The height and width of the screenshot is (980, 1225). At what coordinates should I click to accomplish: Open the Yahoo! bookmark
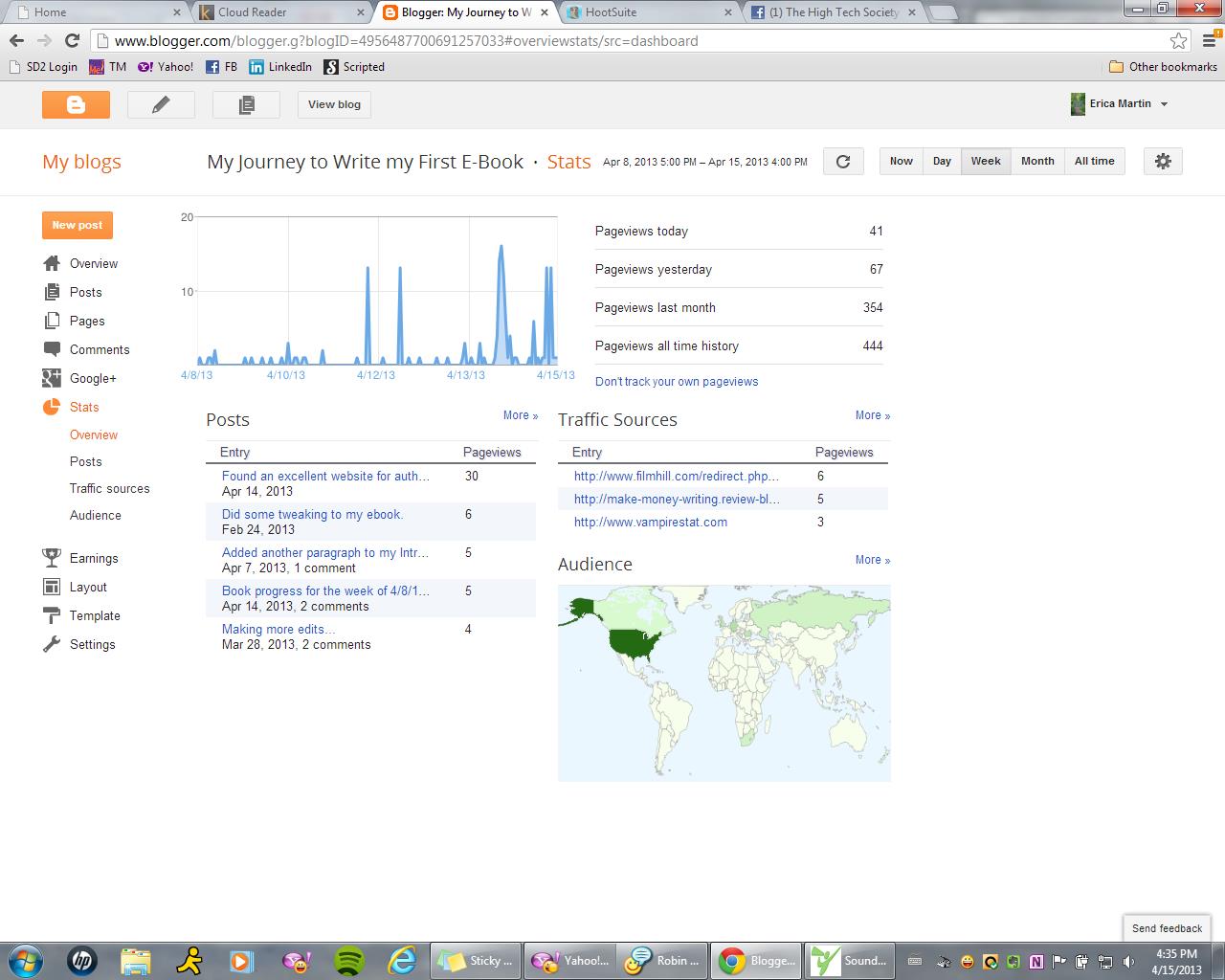pyautogui.click(x=166, y=67)
